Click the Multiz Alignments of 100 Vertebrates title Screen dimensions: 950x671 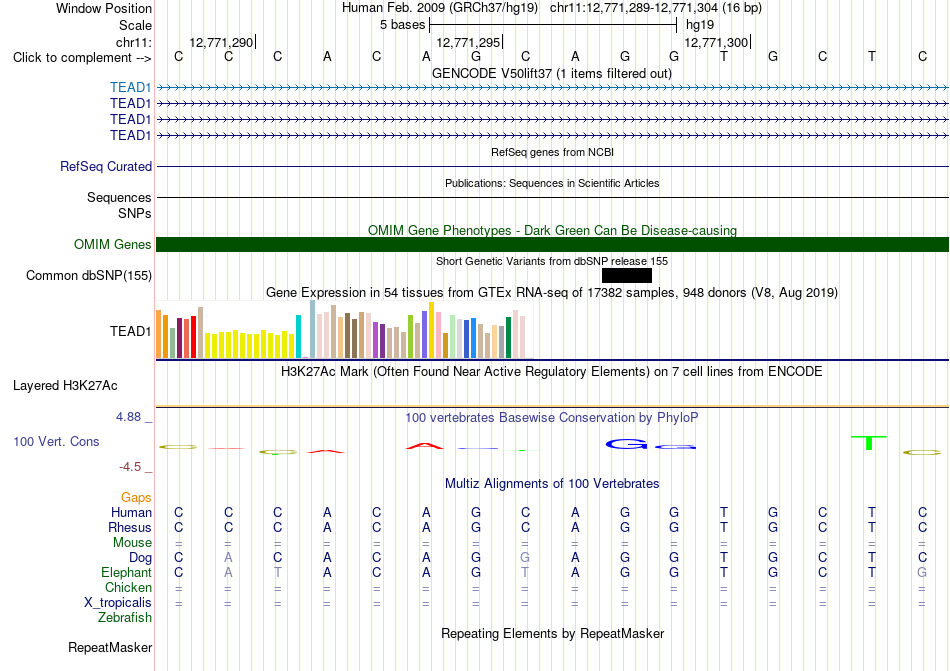pyautogui.click(x=552, y=484)
